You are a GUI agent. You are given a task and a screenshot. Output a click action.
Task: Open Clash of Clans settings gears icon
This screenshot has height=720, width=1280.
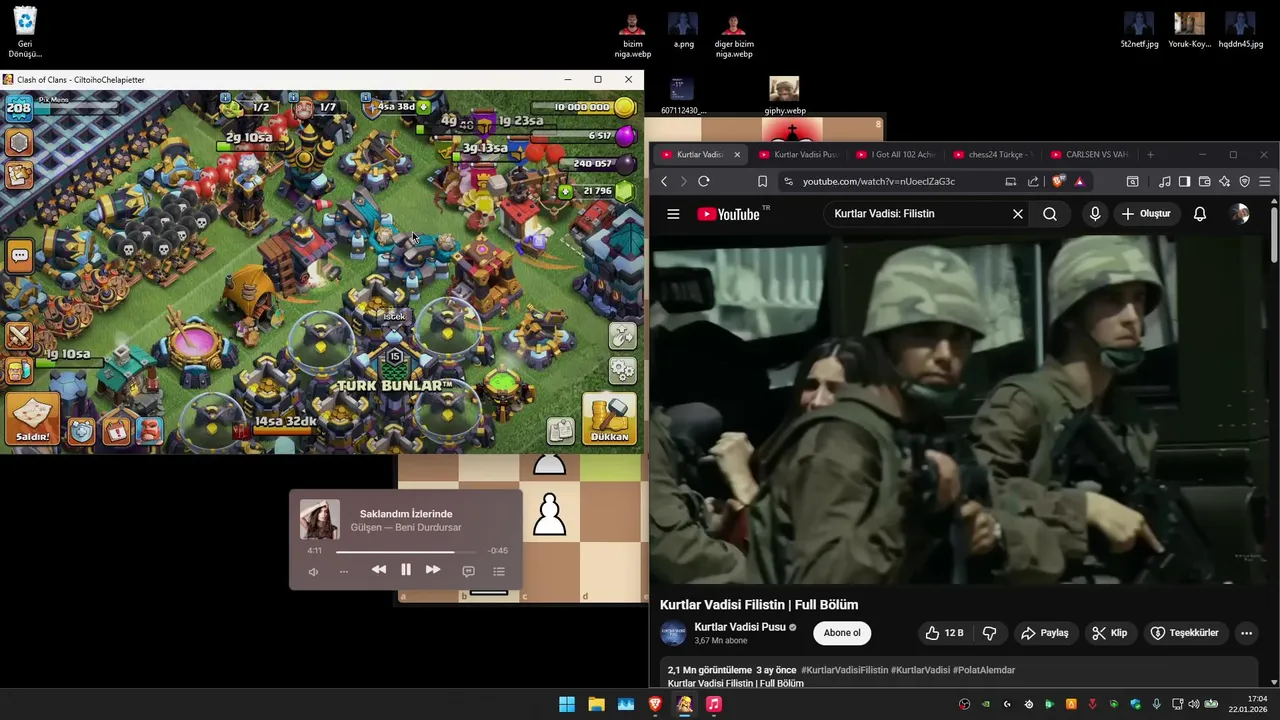click(622, 371)
